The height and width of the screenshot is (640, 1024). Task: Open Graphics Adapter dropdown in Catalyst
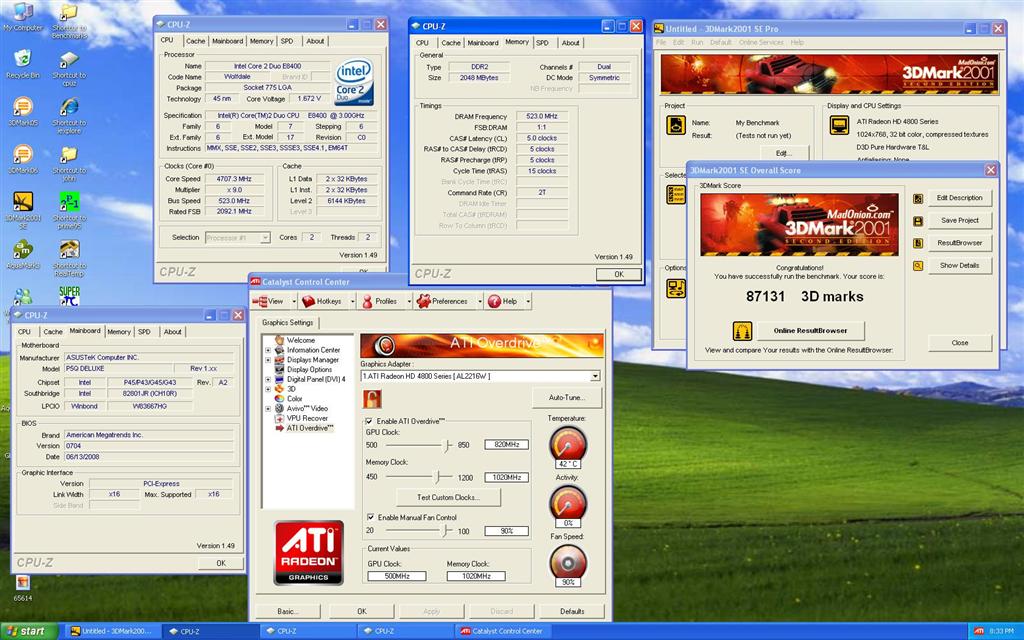pyautogui.click(x=595, y=376)
